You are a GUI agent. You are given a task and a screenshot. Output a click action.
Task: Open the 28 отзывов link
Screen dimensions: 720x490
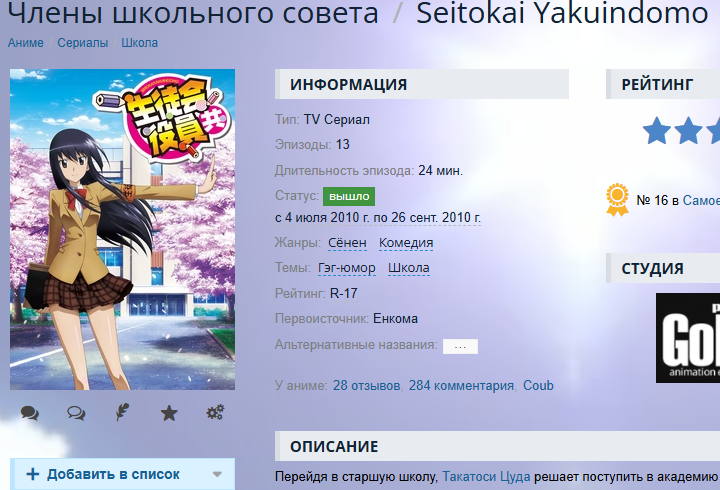coord(366,385)
